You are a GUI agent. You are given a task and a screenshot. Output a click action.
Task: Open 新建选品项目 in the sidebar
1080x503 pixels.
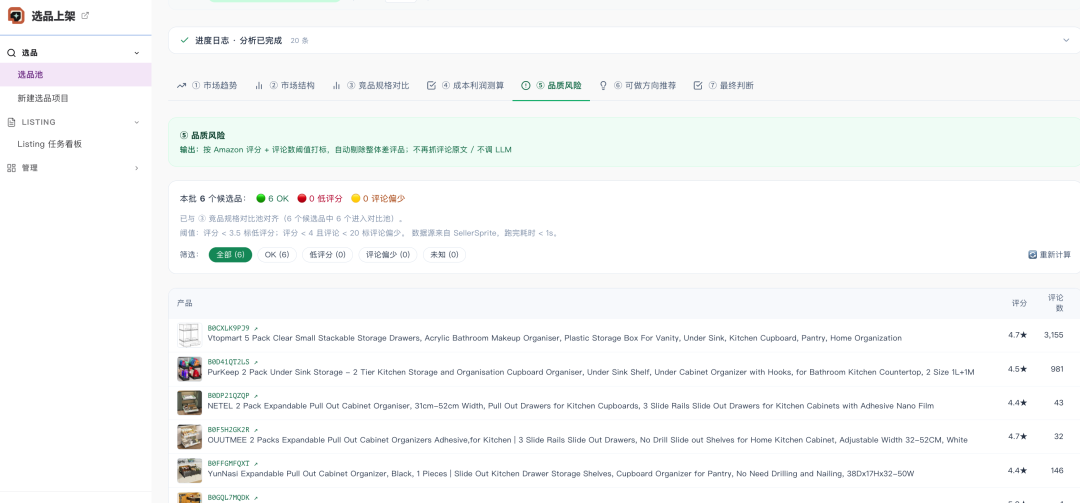coord(76,98)
